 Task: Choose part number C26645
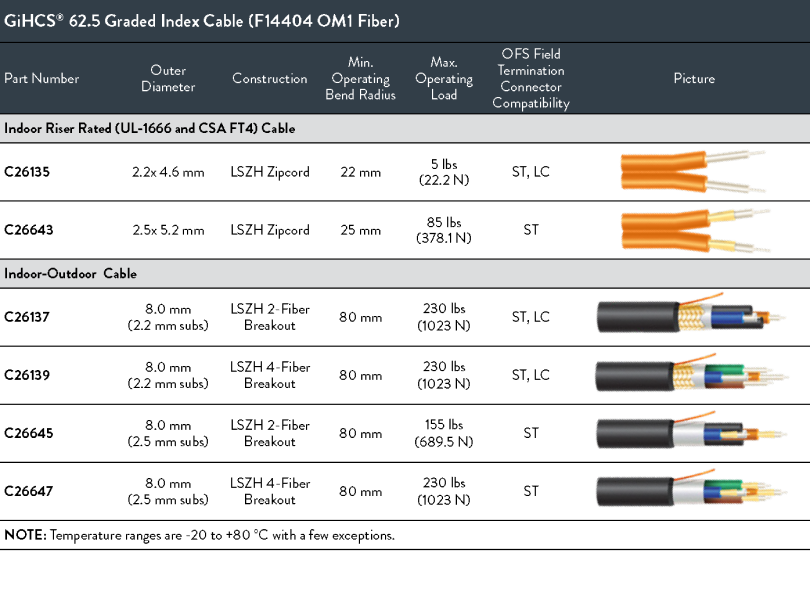pyautogui.click(x=28, y=433)
